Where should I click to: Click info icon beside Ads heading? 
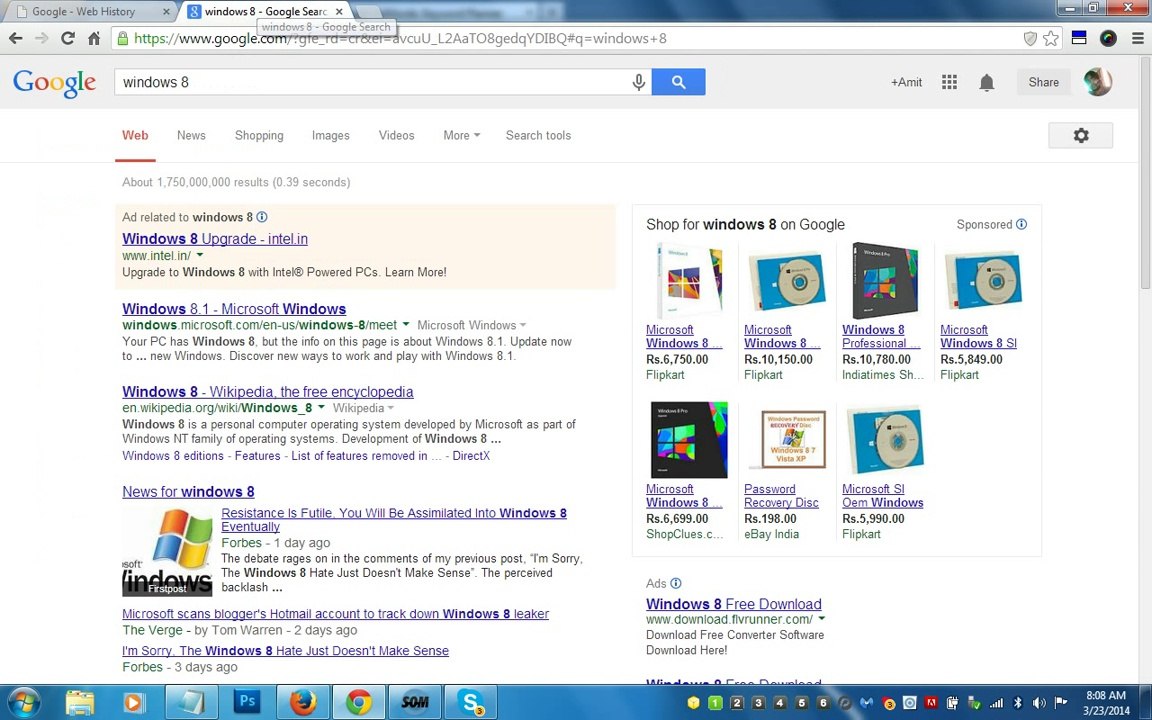coord(676,583)
